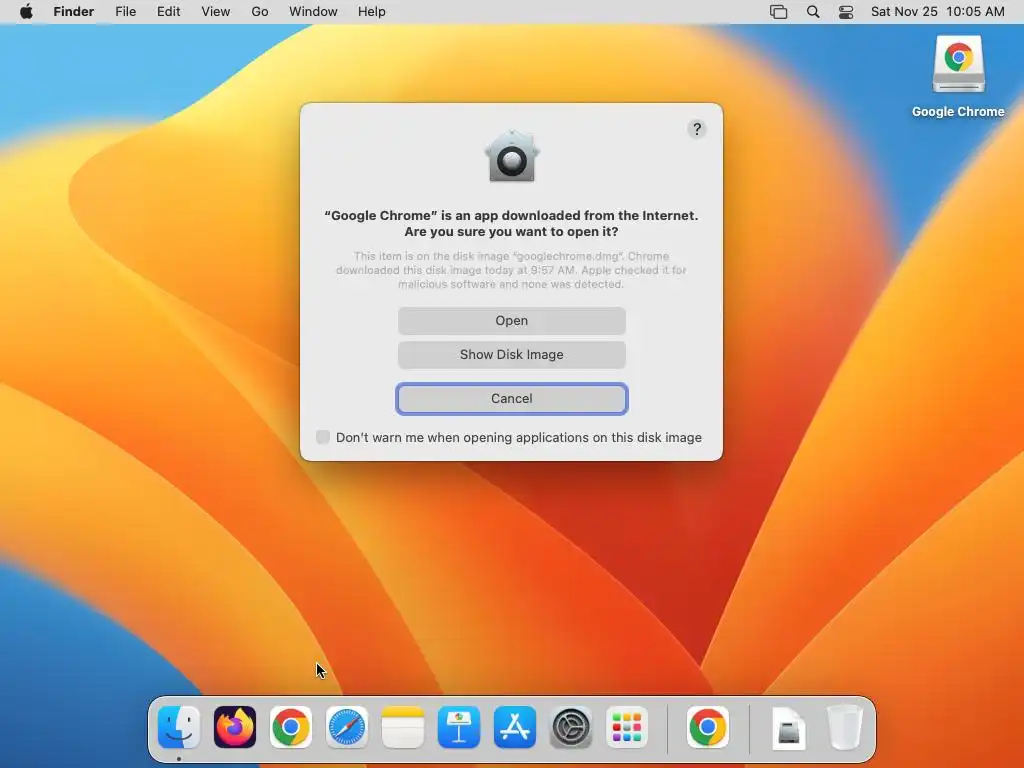
Task: Open Launchpad grid icon in Dock
Action: 627,727
